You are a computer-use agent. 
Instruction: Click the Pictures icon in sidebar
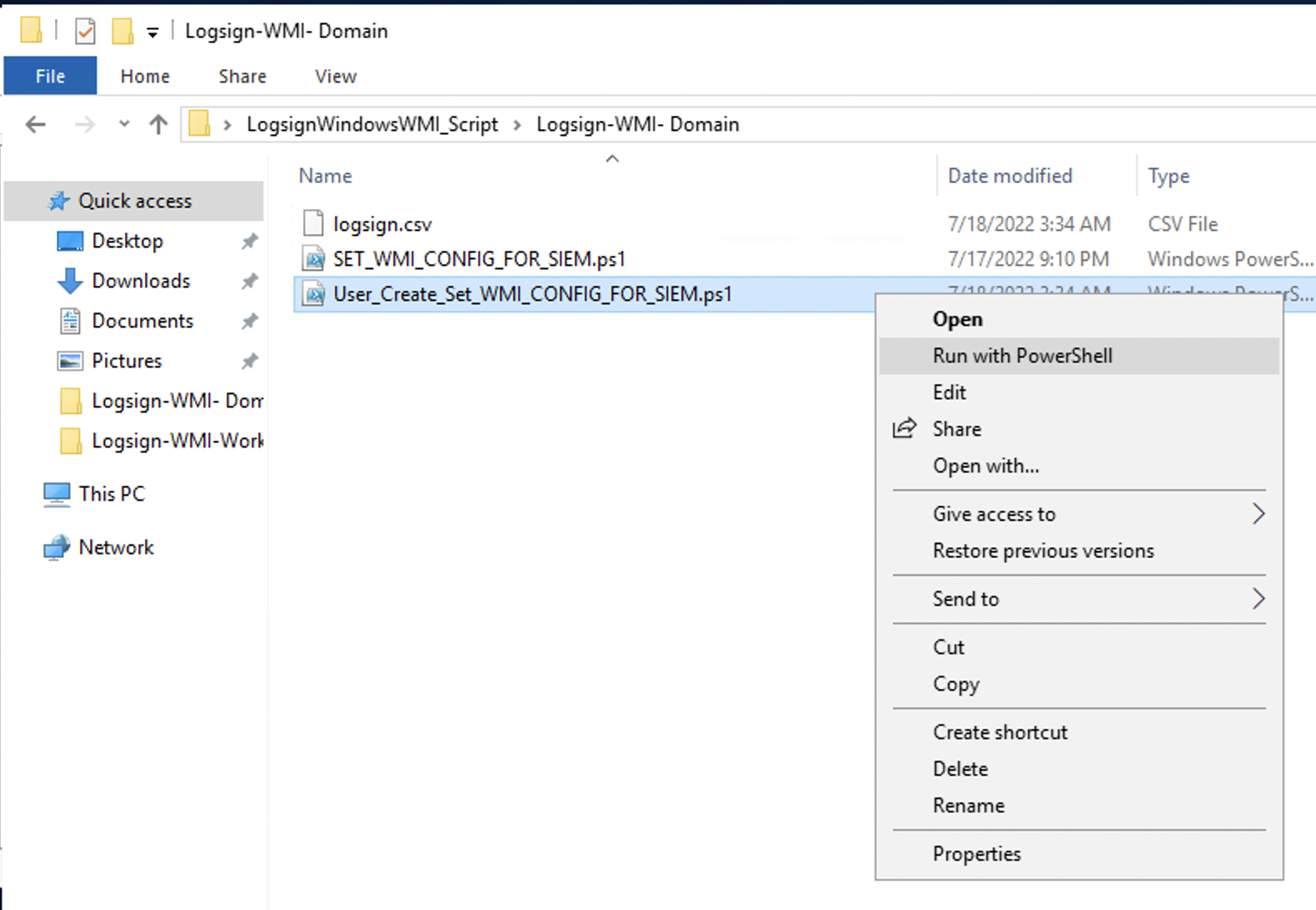(70, 361)
